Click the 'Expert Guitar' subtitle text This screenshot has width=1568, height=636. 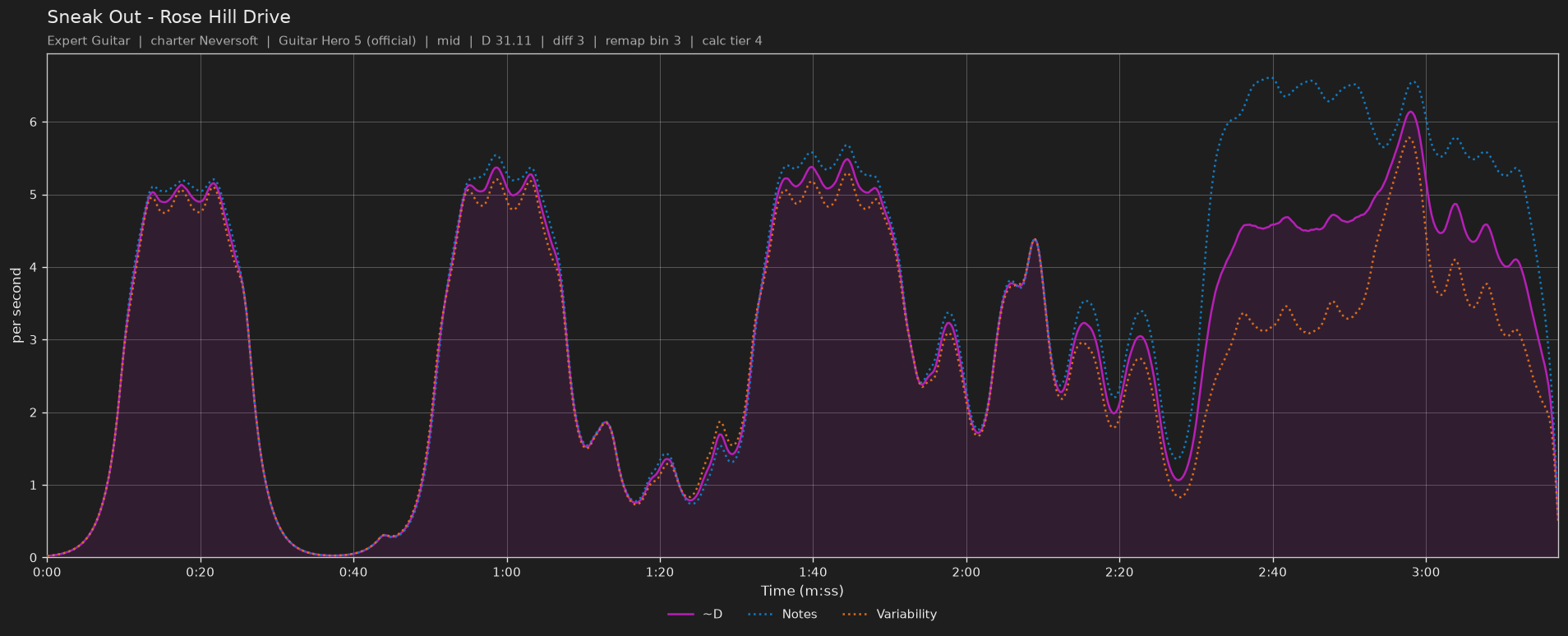pyautogui.click(x=89, y=41)
